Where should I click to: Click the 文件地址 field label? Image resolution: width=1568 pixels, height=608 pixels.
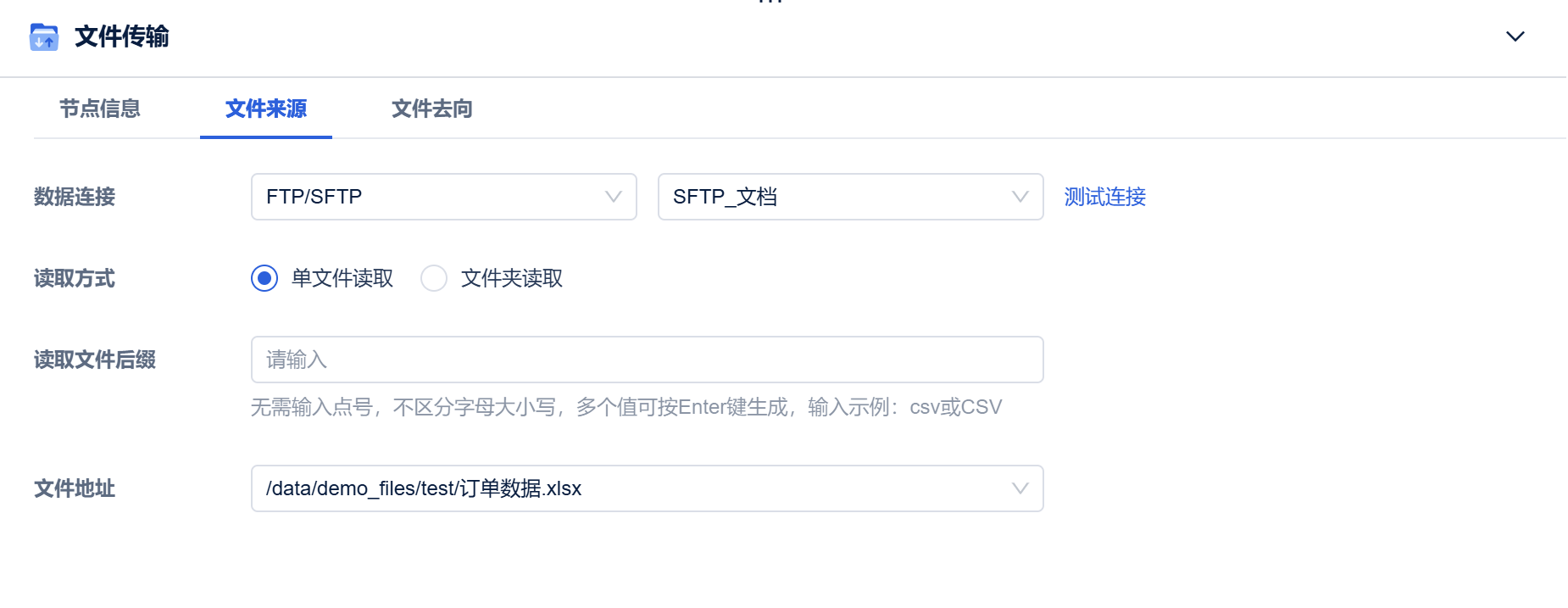point(75,488)
